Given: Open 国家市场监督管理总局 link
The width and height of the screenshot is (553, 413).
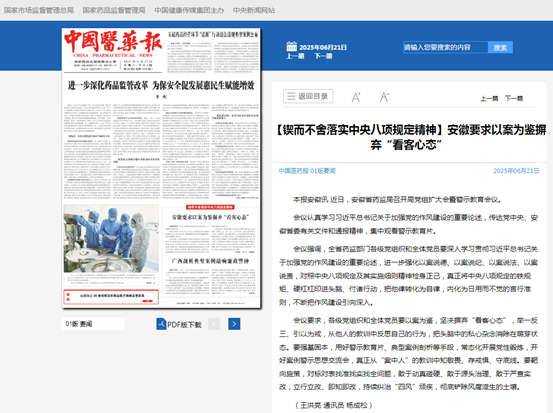Looking at the screenshot, I should point(39,10).
